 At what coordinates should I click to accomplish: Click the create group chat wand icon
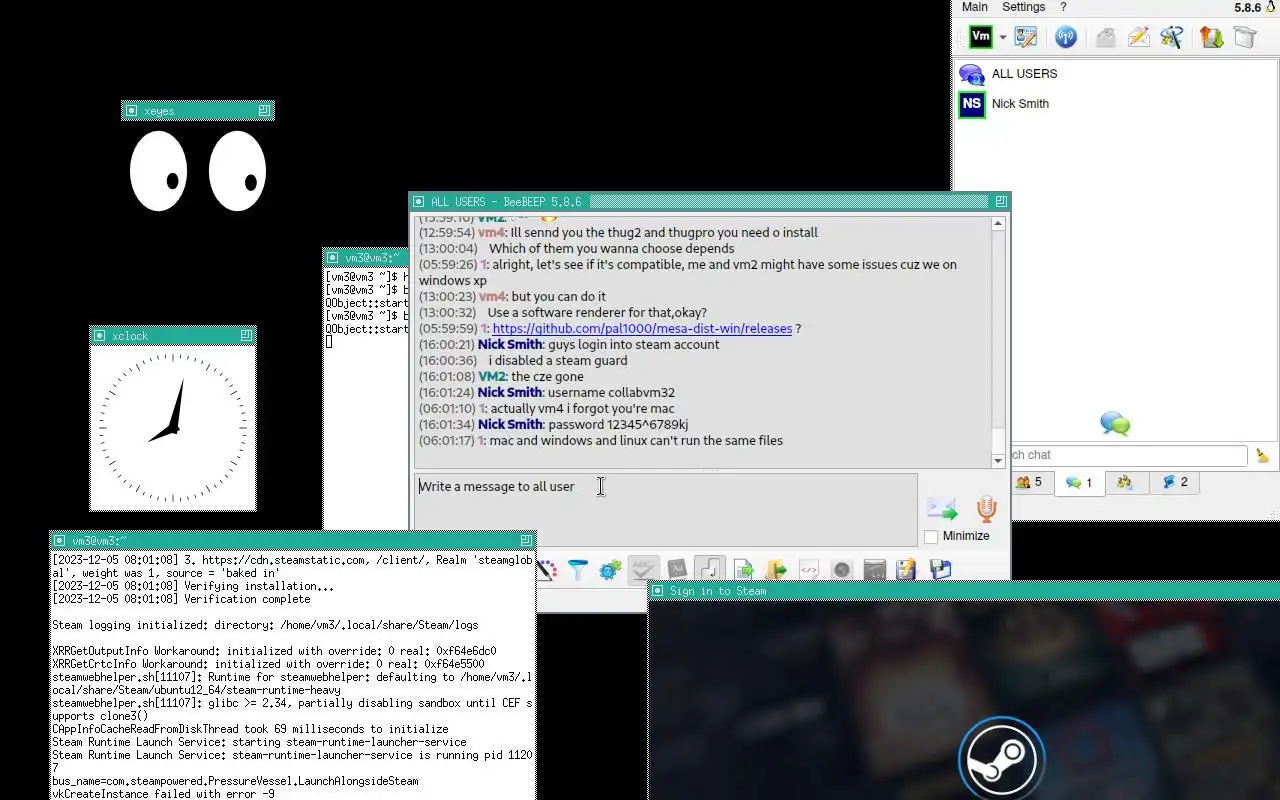pos(1172,37)
